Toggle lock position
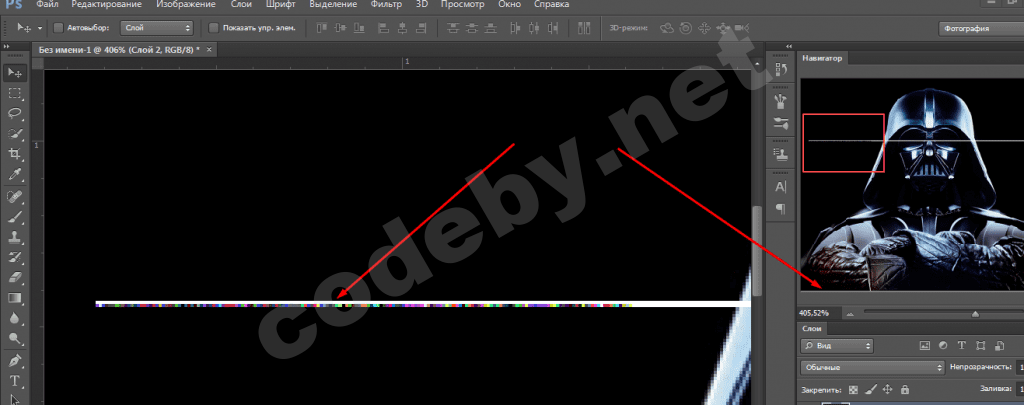This screenshot has height=405, width=1024. click(x=888, y=390)
